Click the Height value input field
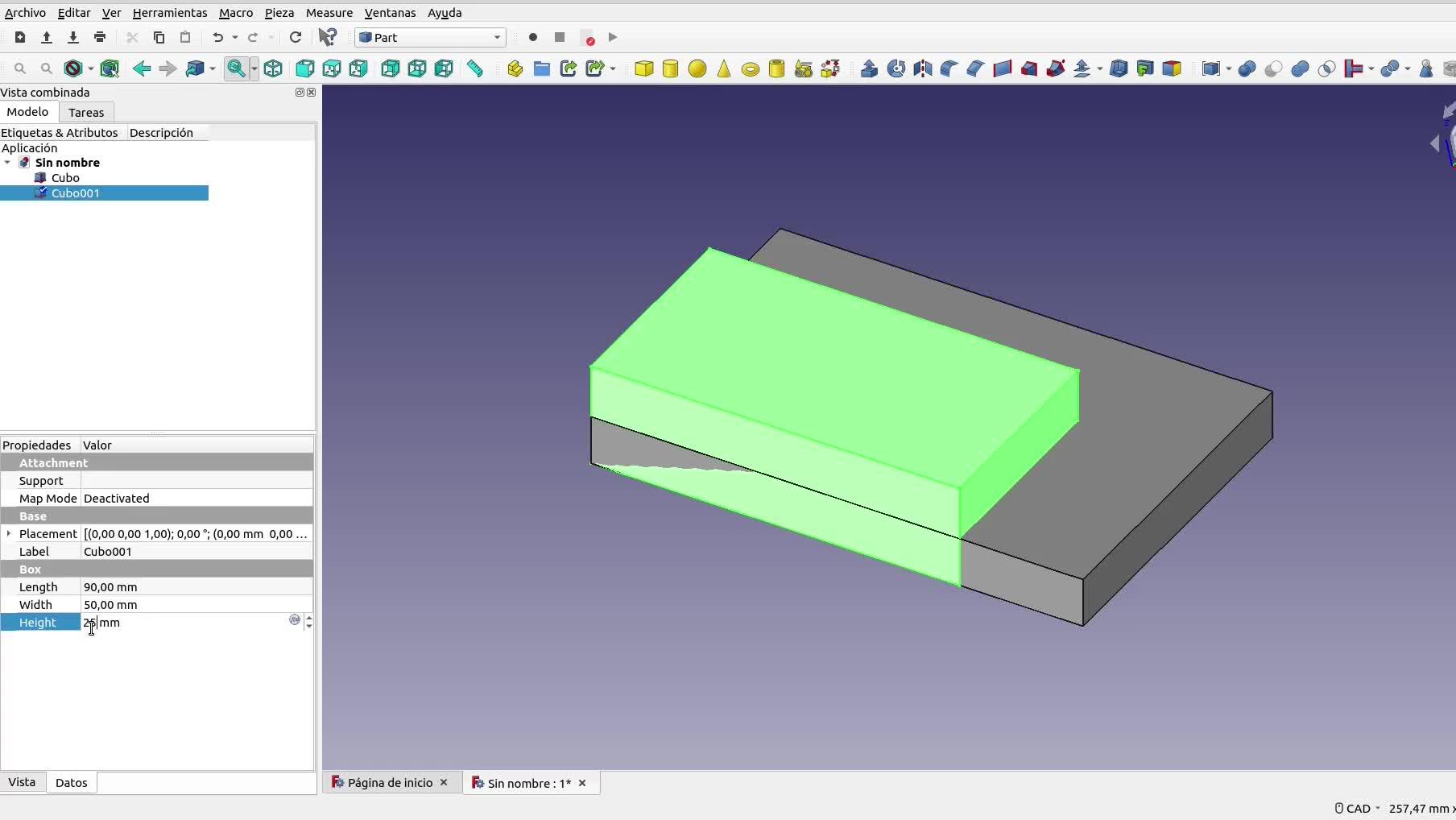Screen dimensions: 1456x820 [184, 623]
